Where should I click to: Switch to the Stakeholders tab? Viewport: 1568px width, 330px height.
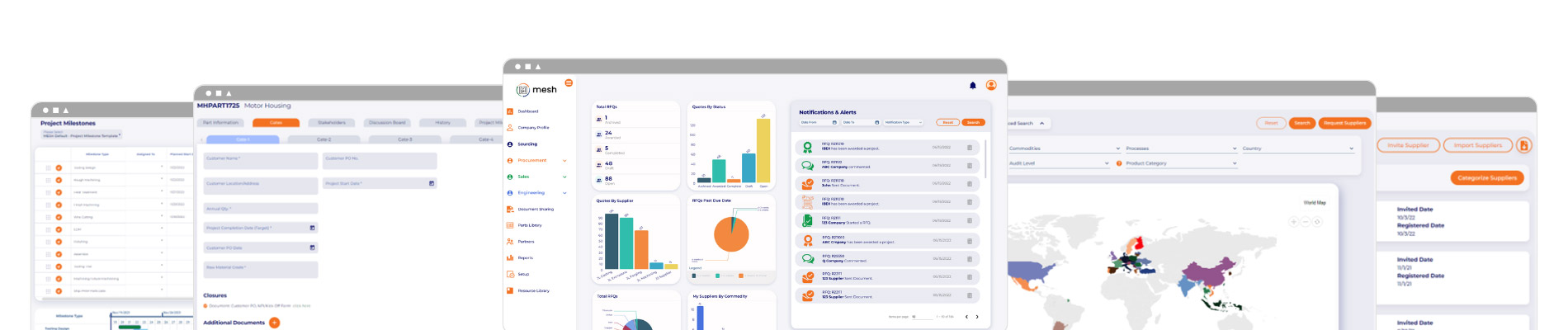coord(332,123)
